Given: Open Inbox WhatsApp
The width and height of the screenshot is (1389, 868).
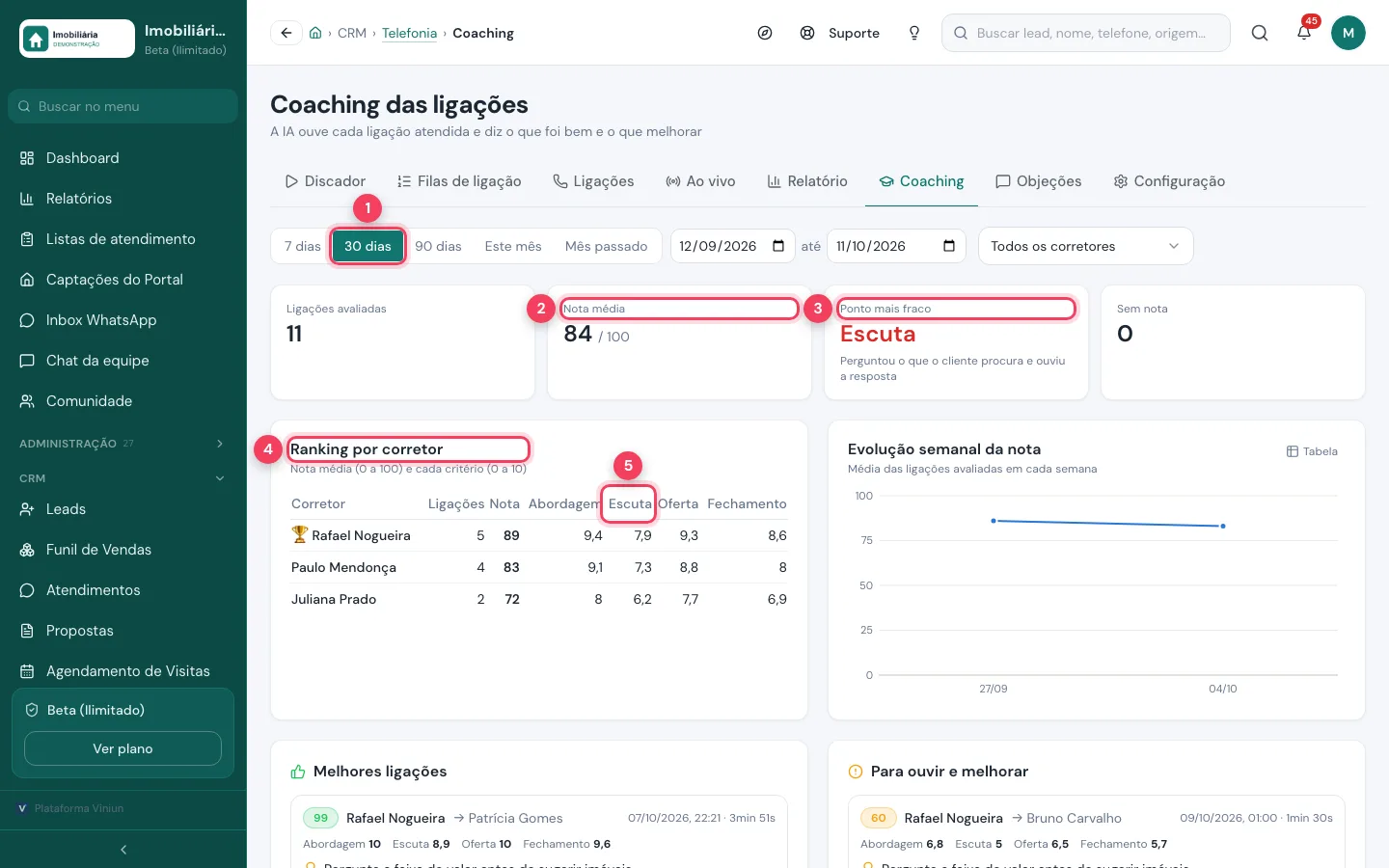Looking at the screenshot, I should point(123,320).
